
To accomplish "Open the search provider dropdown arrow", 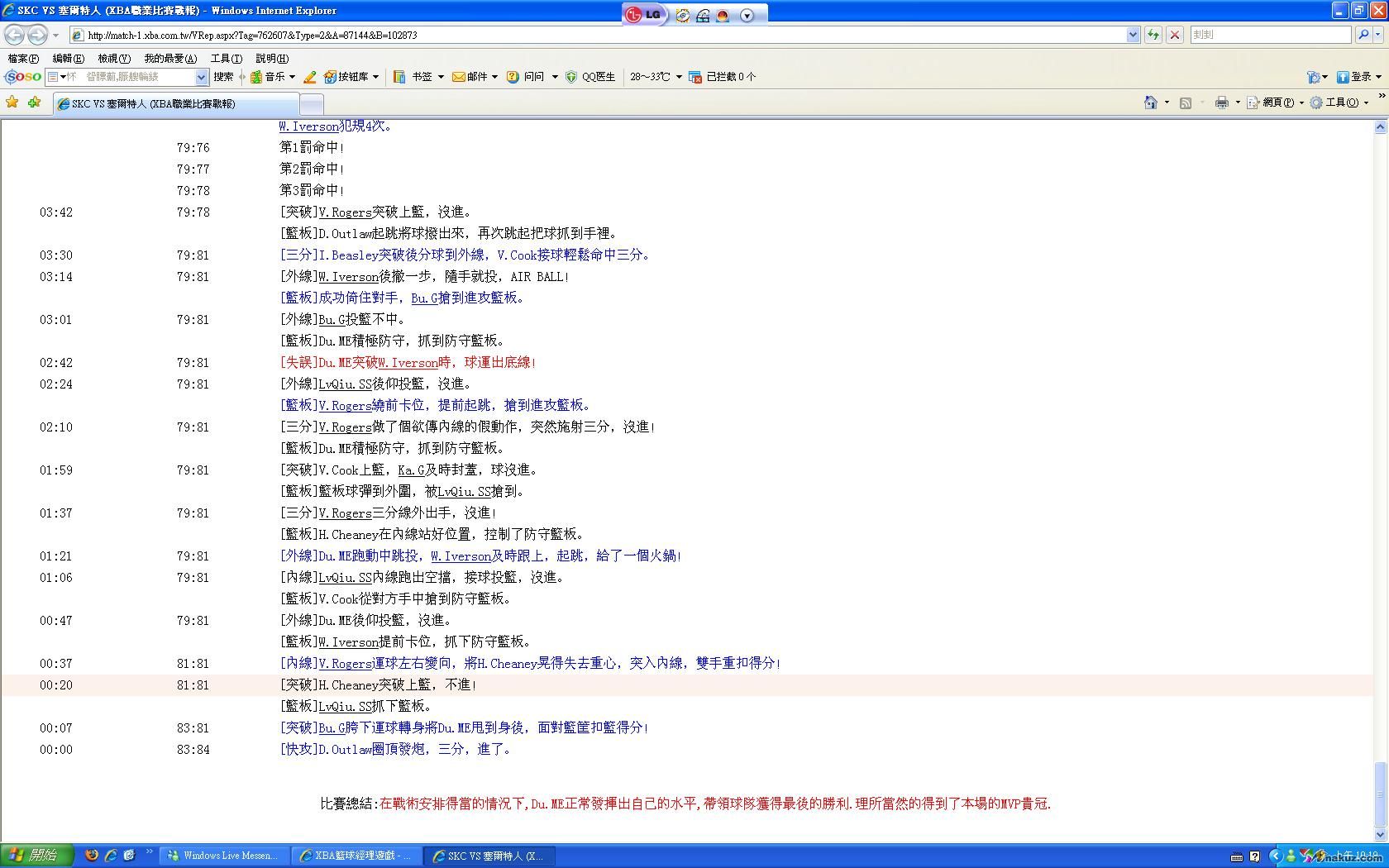I will tap(1377, 35).
